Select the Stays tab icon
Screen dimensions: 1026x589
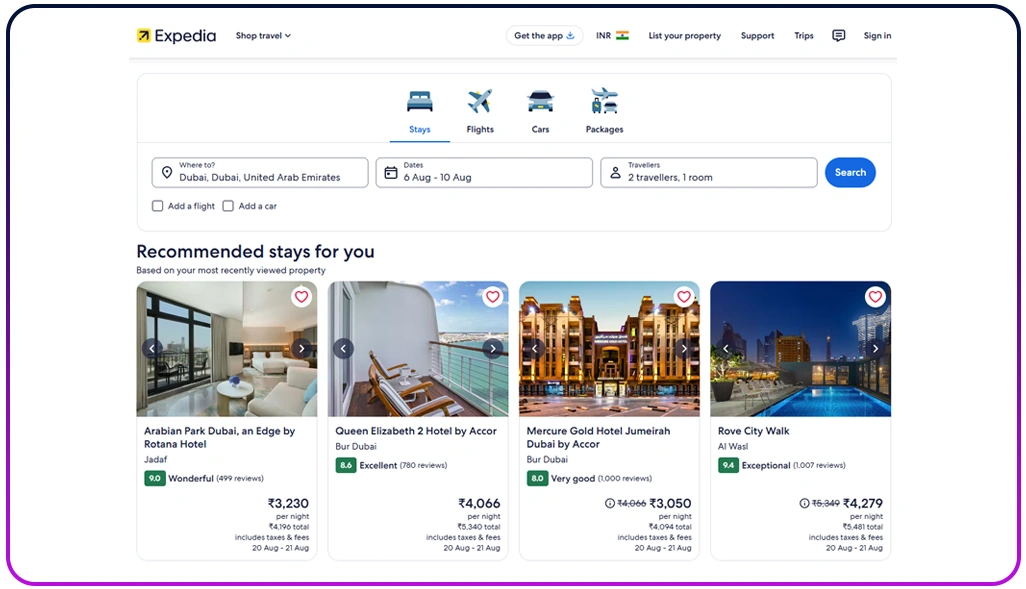[419, 100]
